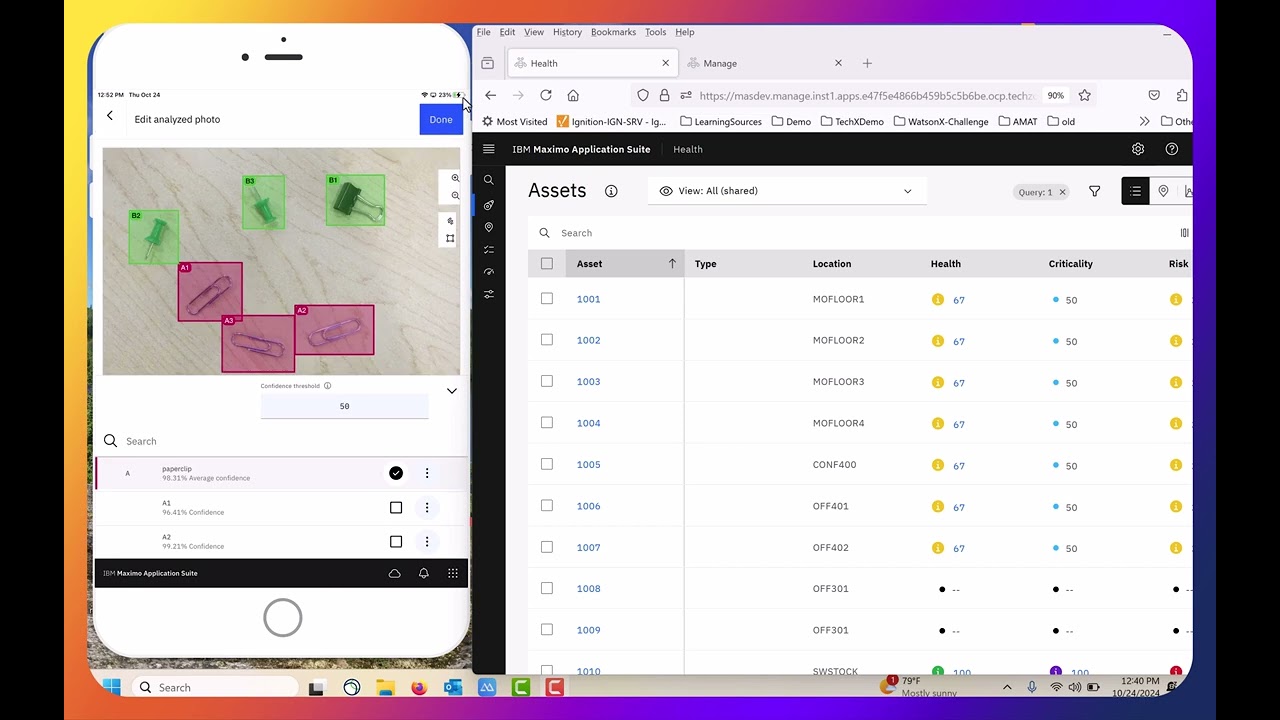
Task: Show more bookmarks with the chevron
Action: coord(1144,121)
